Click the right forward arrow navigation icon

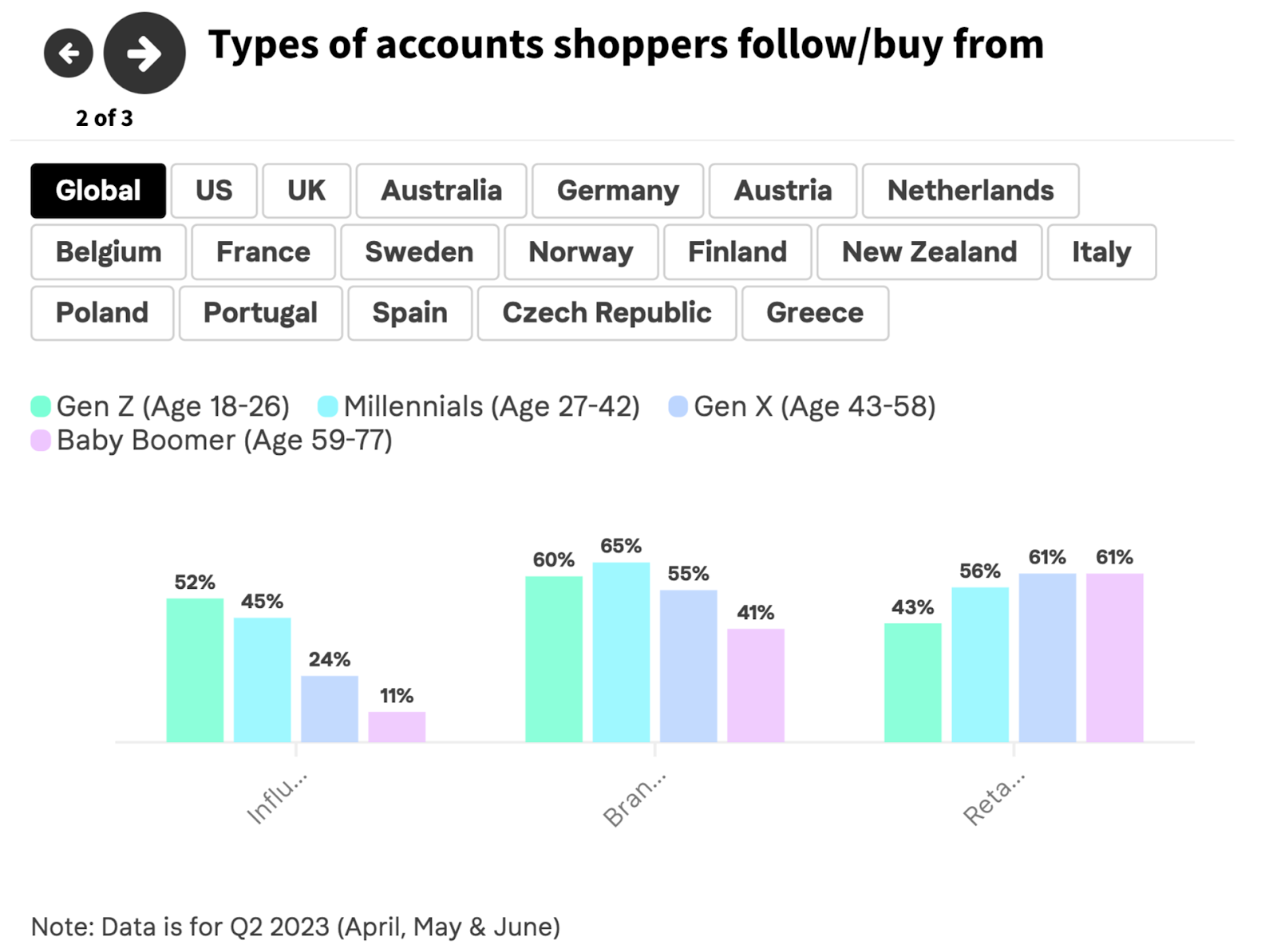click(x=144, y=53)
